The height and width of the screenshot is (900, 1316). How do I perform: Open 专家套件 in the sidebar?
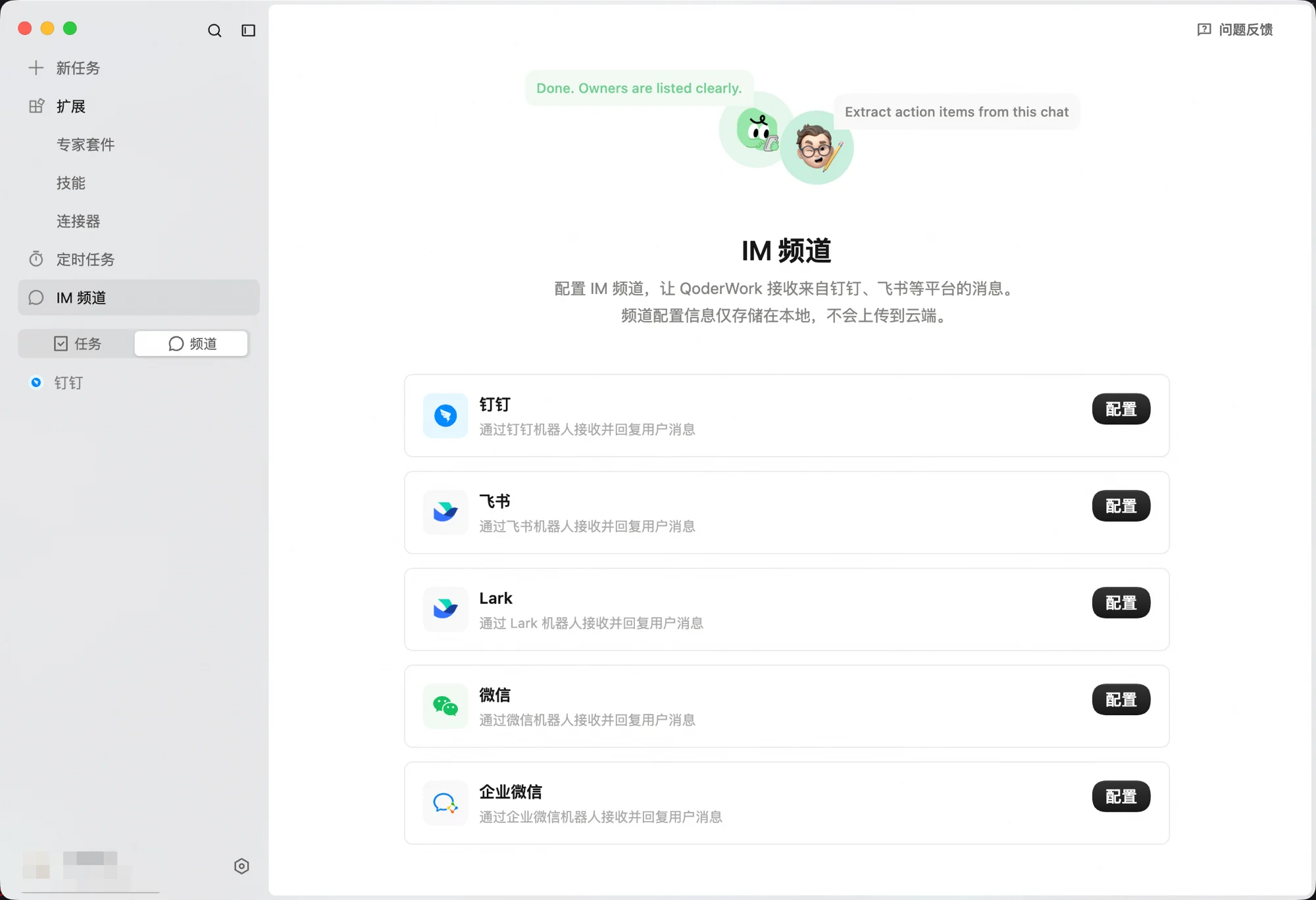(86, 145)
